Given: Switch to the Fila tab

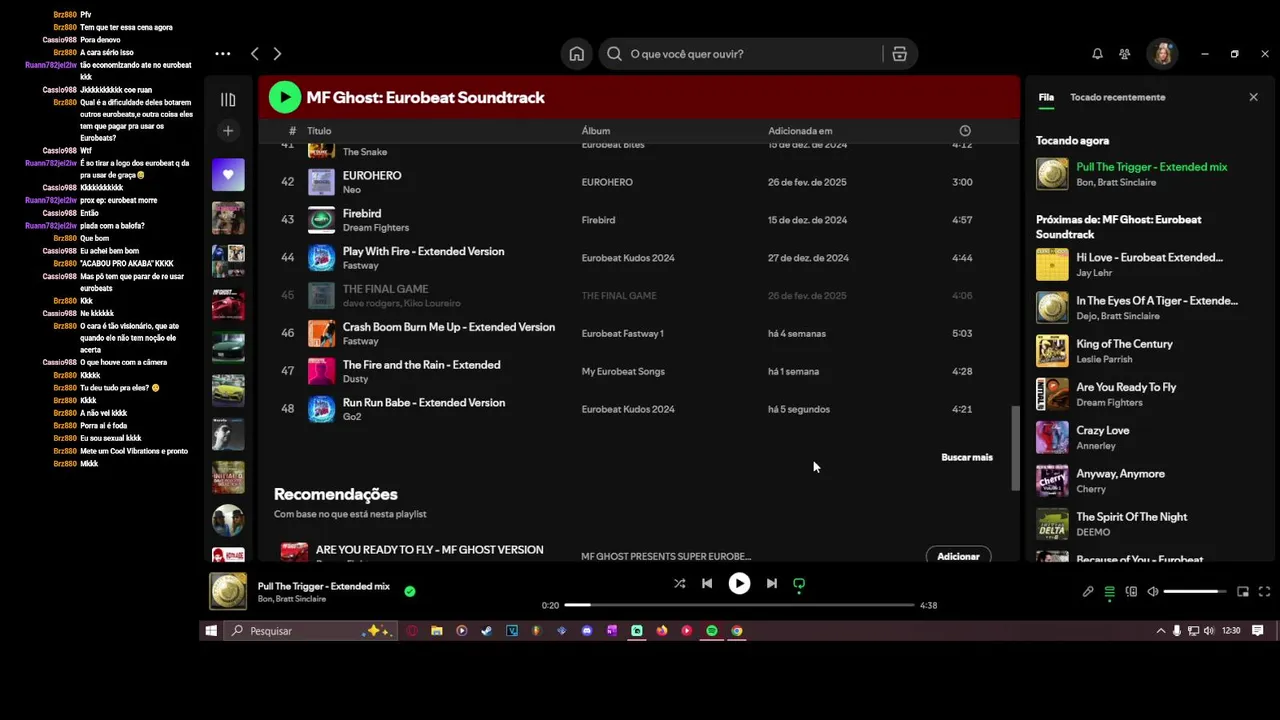Looking at the screenshot, I should (x=1046, y=97).
